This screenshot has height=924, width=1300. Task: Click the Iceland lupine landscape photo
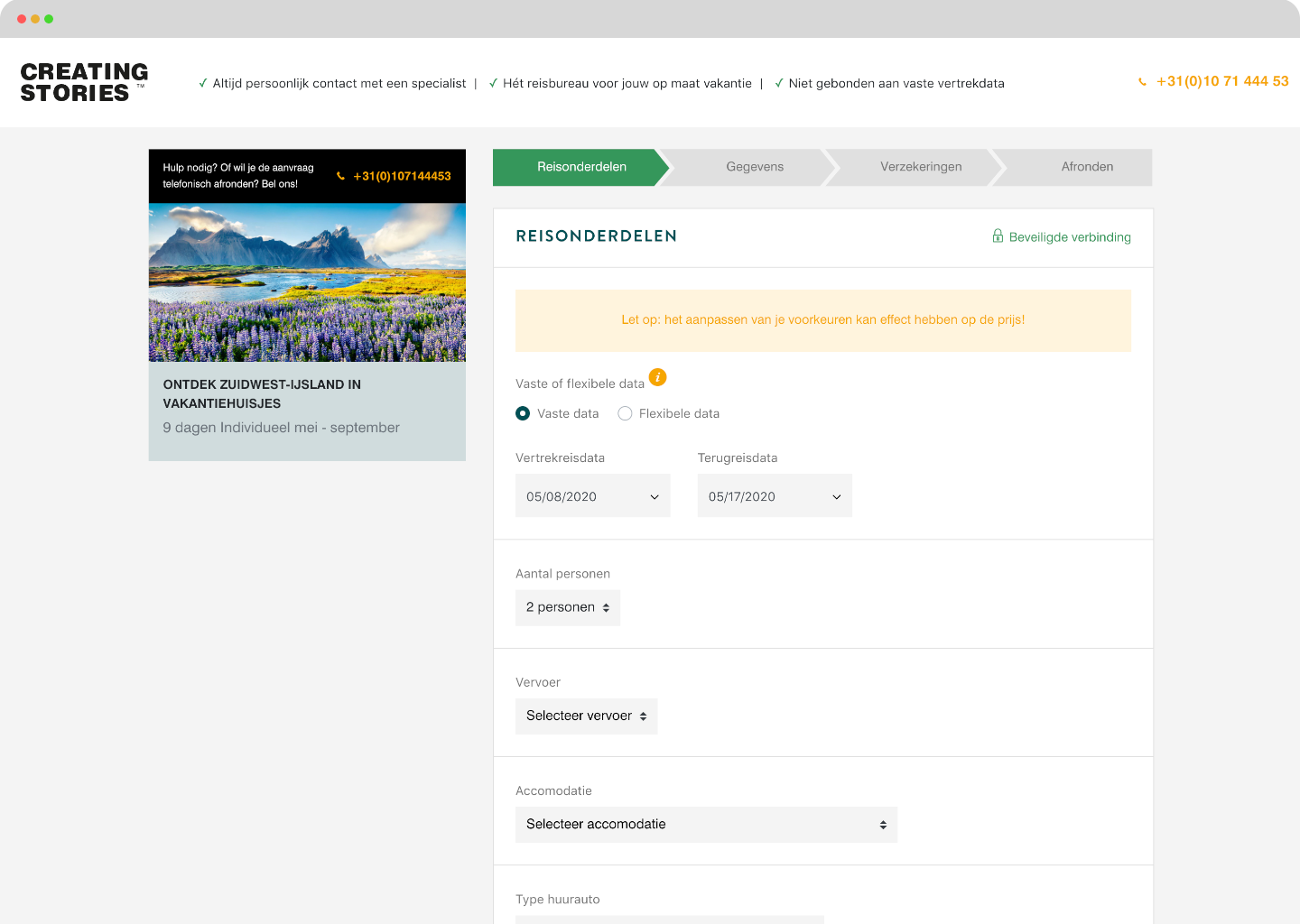pyautogui.click(x=307, y=282)
